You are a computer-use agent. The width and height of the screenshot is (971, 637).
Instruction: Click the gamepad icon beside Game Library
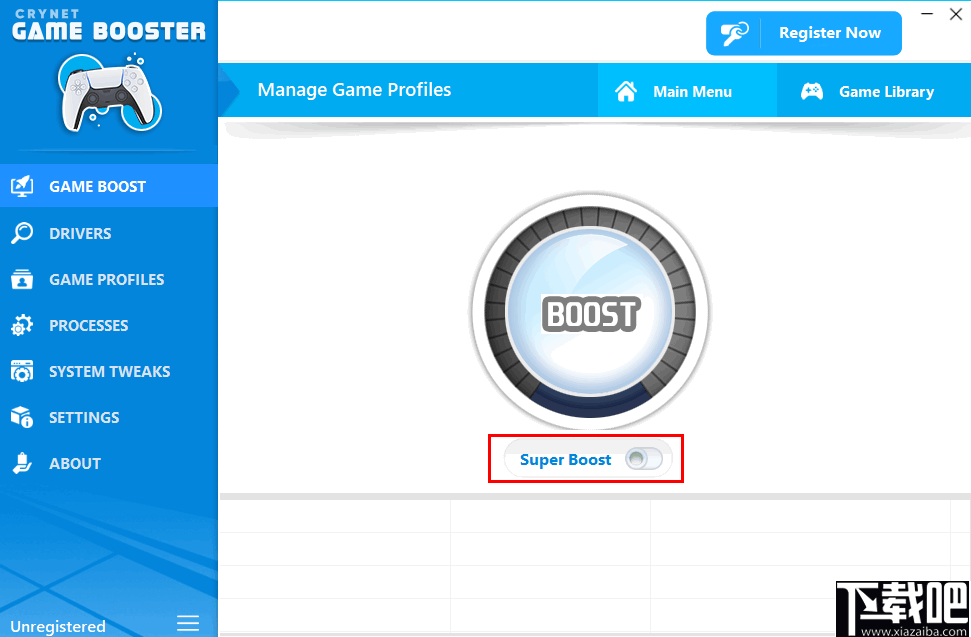[812, 92]
